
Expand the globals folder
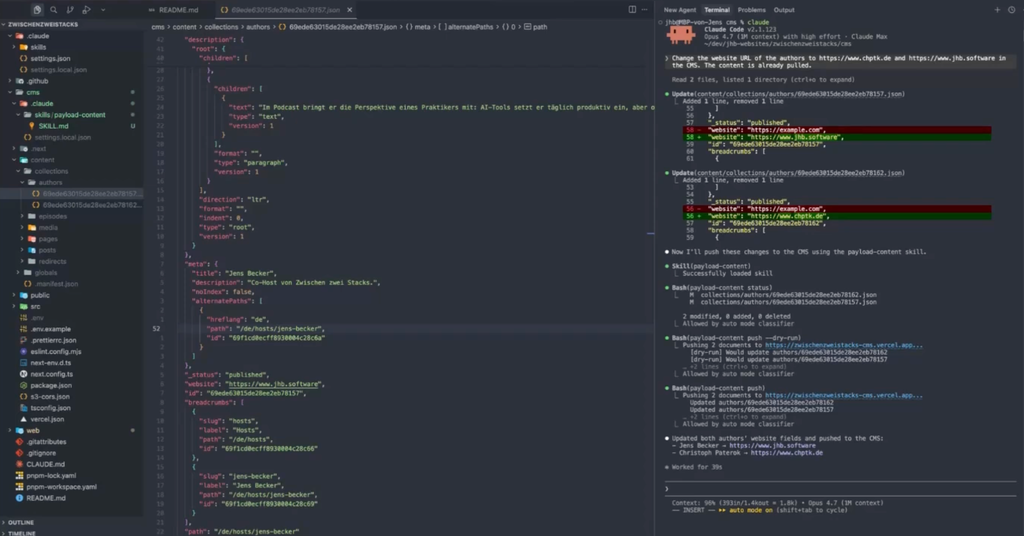pyautogui.click(x=46, y=273)
